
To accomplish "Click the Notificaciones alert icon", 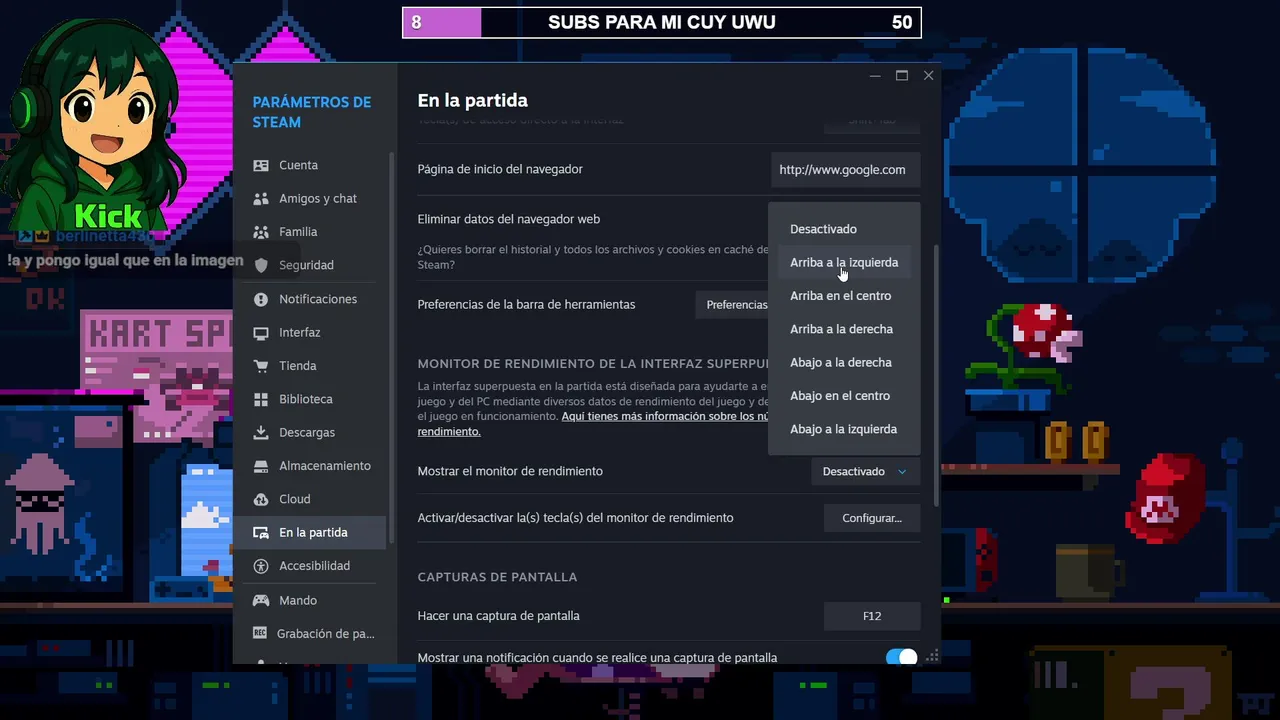I will point(261,299).
